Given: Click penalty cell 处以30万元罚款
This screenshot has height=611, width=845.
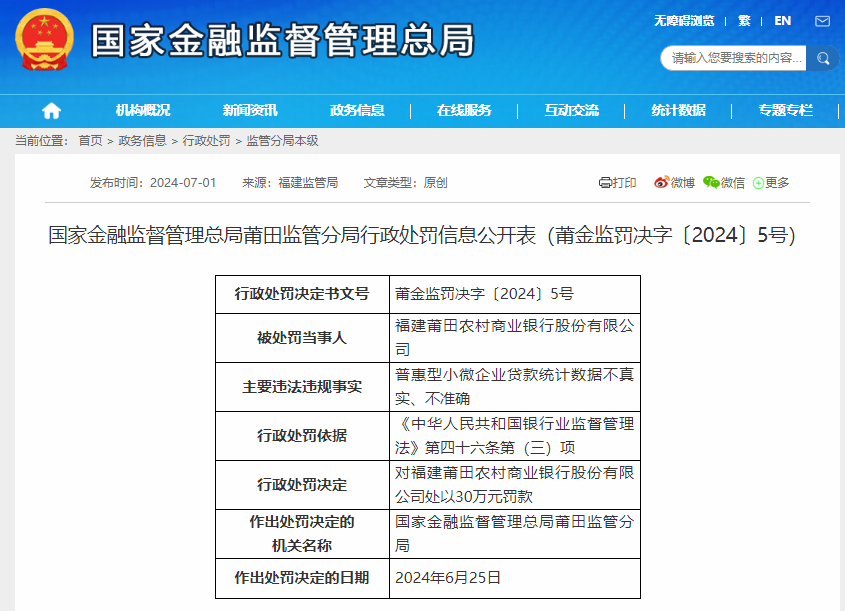Looking at the screenshot, I should [x=515, y=485].
